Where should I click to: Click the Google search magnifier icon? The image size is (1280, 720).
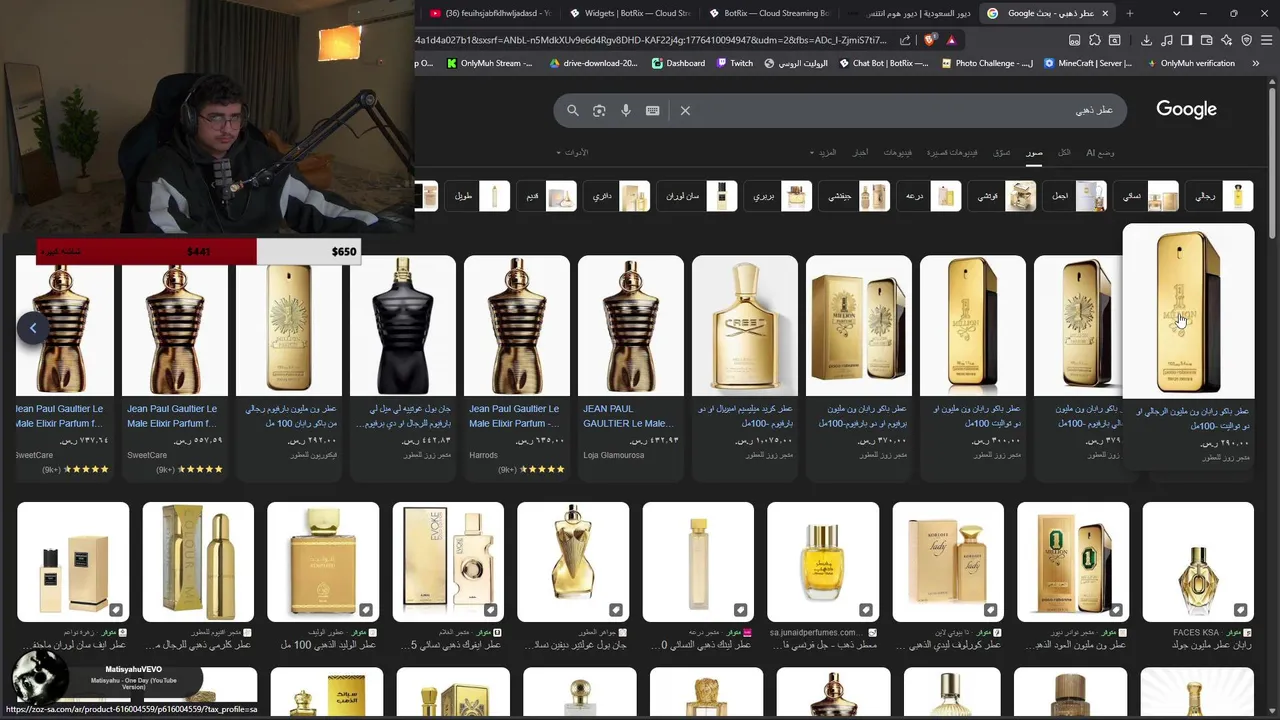(573, 111)
